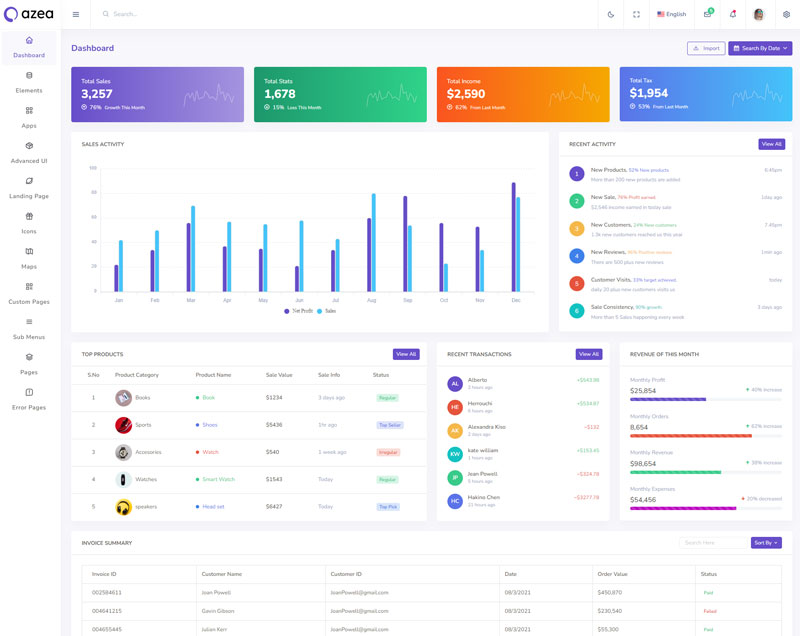Toggle the Net Profit legend in the chart
Viewport: 800px width, 636px height.
pyautogui.click(x=298, y=311)
